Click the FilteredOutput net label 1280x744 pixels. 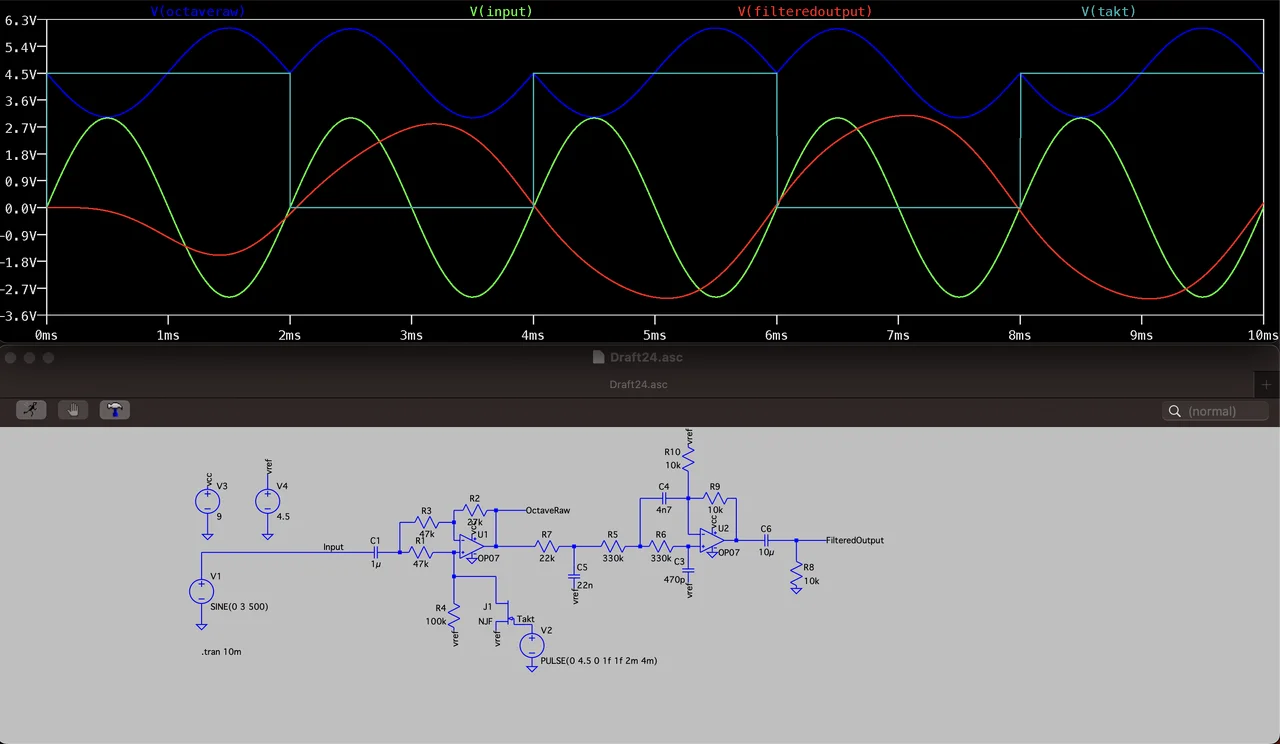coord(854,540)
